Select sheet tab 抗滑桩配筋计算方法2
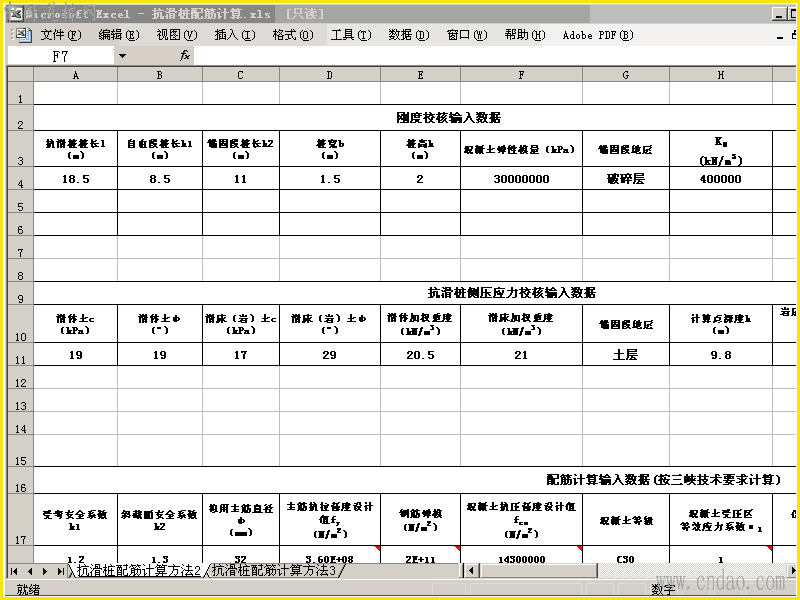The image size is (800, 600). tap(139, 570)
